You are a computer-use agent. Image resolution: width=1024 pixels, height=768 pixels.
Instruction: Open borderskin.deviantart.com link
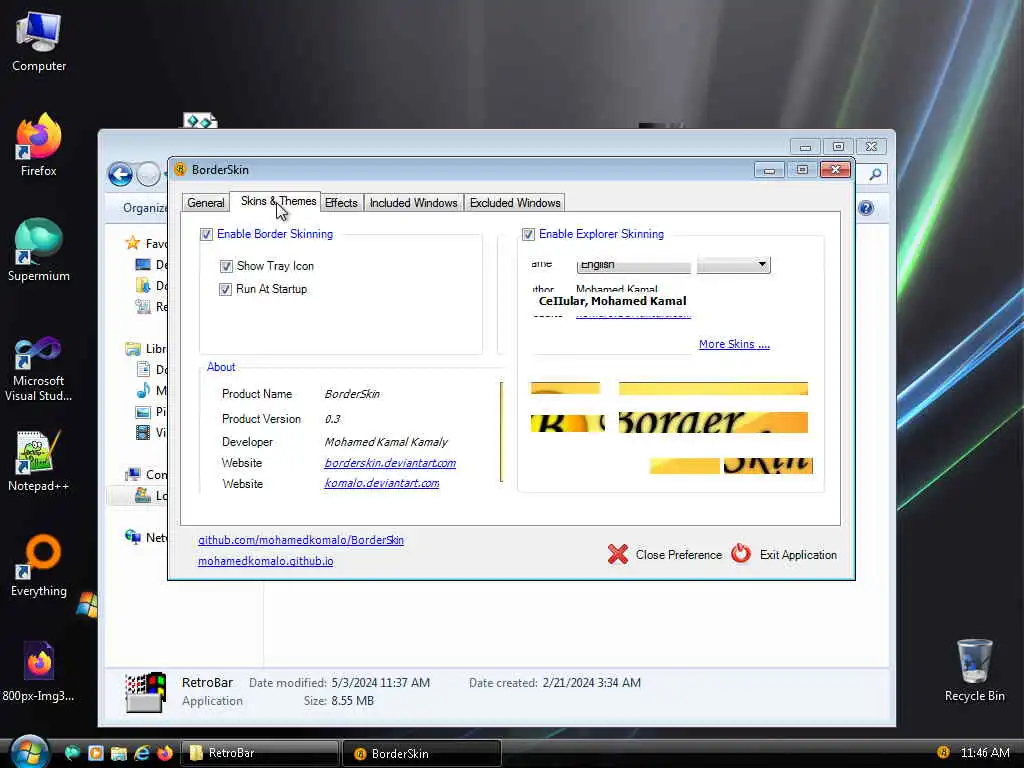pos(390,463)
